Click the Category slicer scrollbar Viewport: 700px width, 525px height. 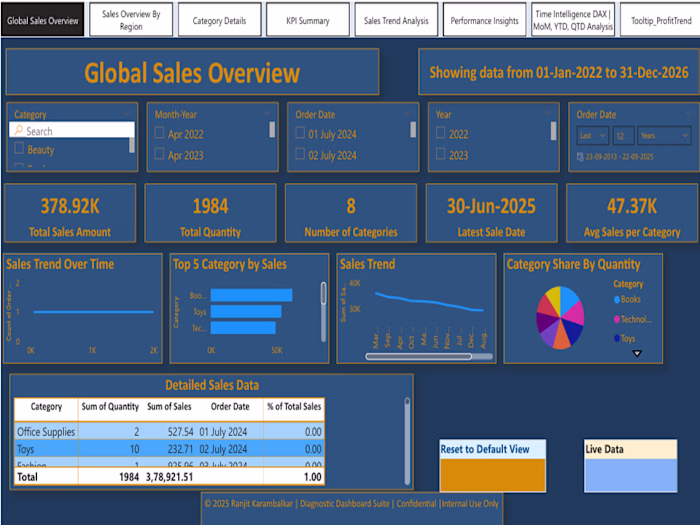pos(132,145)
